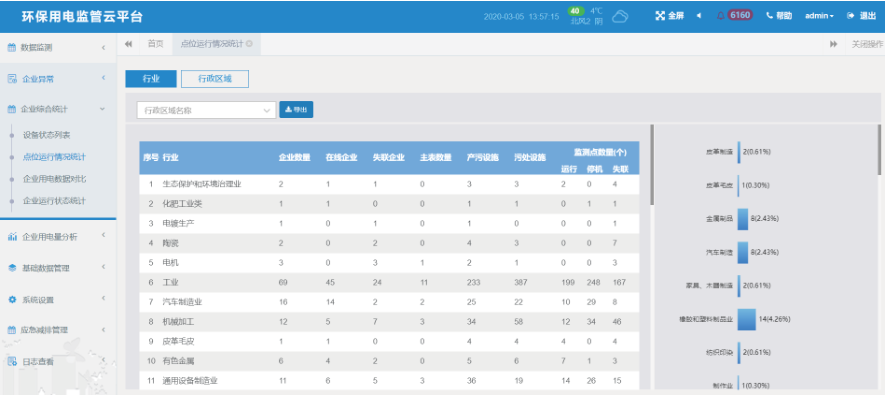Image resolution: width=885 pixels, height=396 pixels.
Task: Click the 帮助 phone help icon
Action: click(x=769, y=16)
